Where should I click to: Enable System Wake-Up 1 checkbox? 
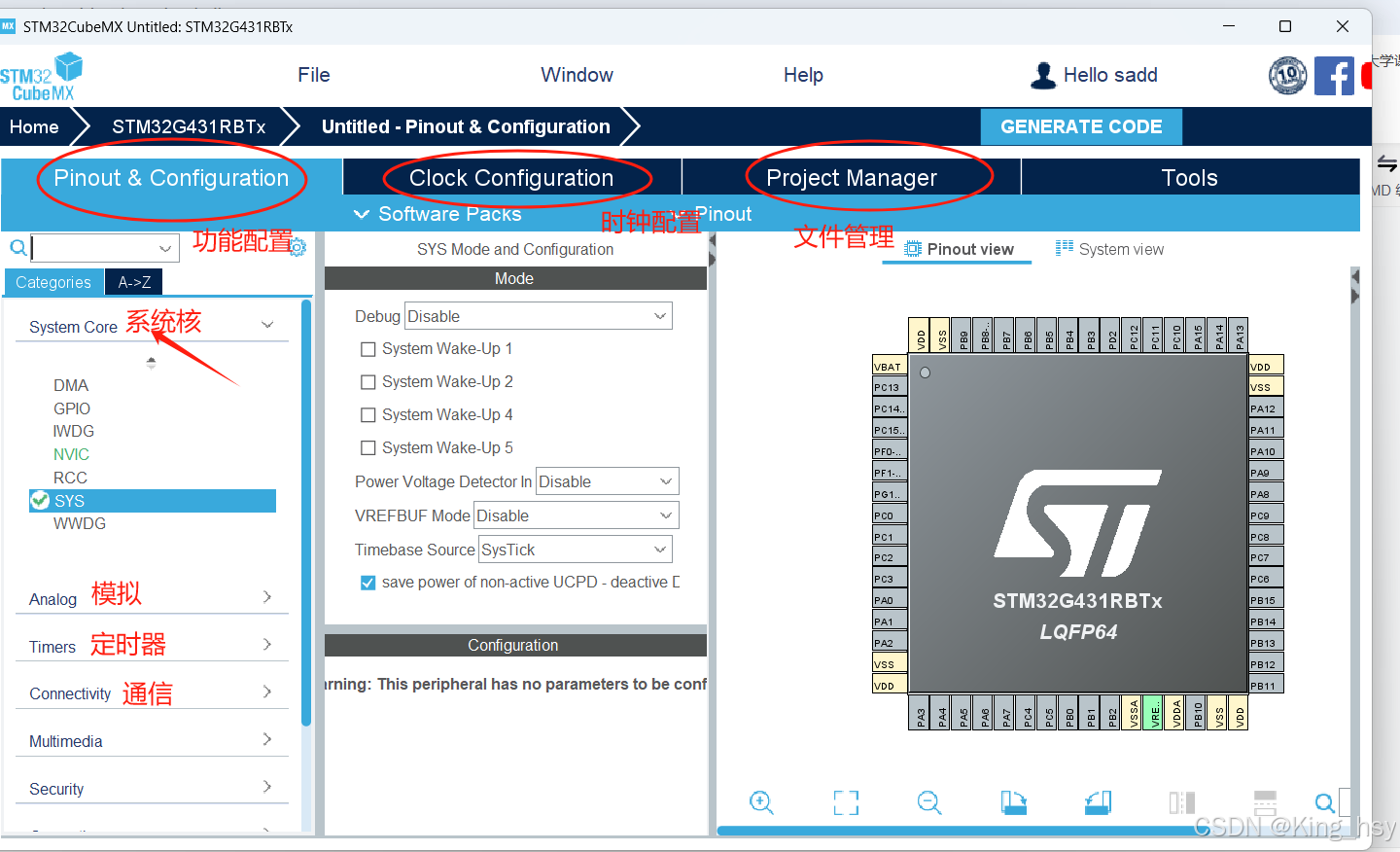(x=367, y=349)
